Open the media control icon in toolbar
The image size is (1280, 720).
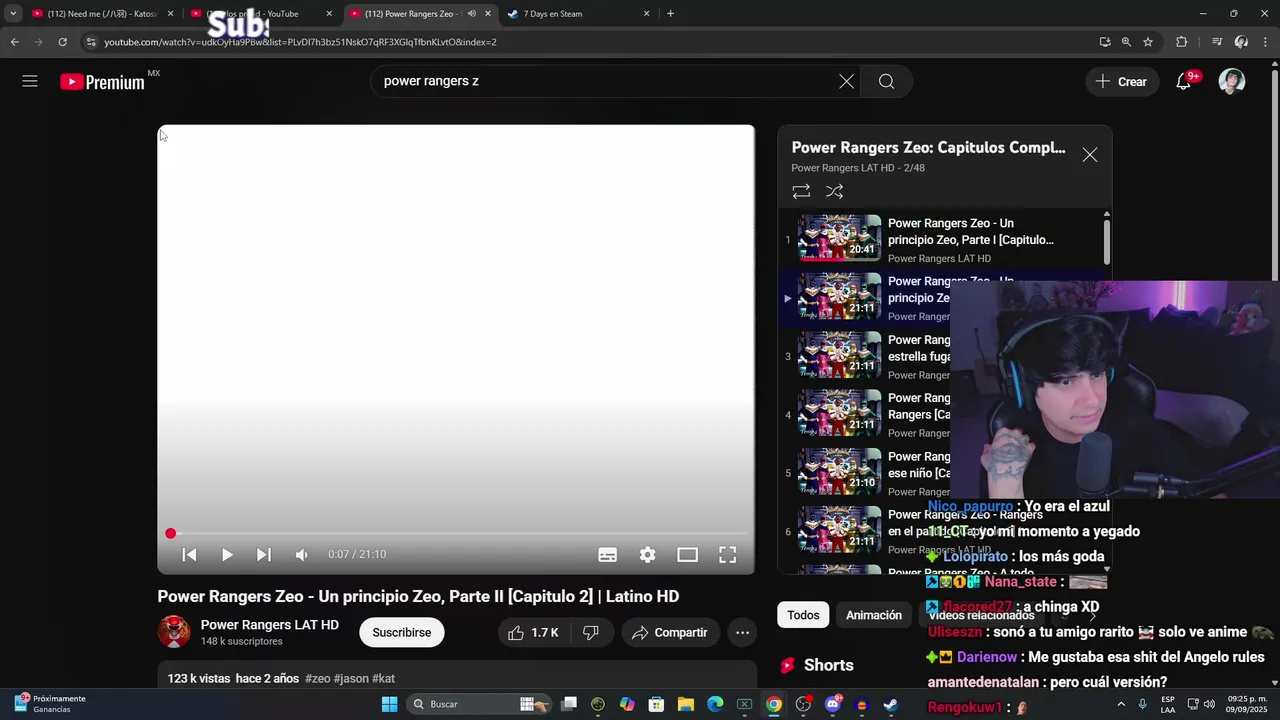[1216, 42]
